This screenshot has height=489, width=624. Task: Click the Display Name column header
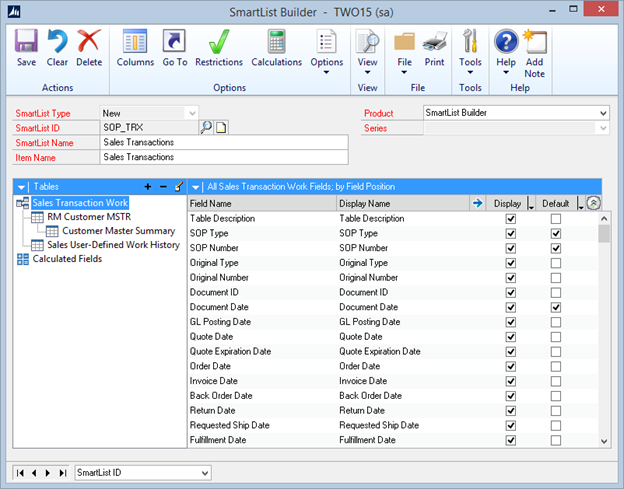403,204
